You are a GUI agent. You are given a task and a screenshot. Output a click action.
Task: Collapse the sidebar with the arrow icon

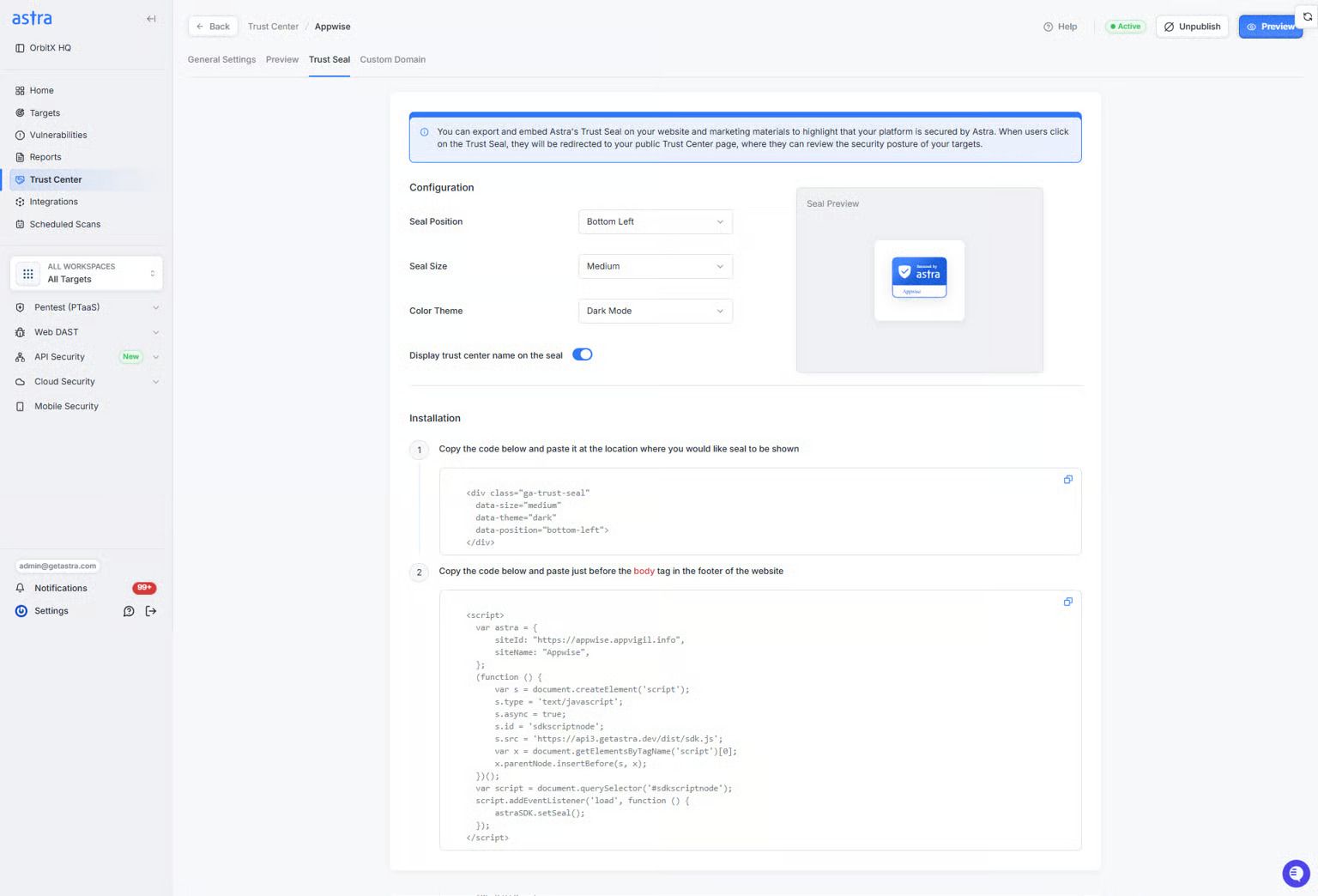click(151, 19)
